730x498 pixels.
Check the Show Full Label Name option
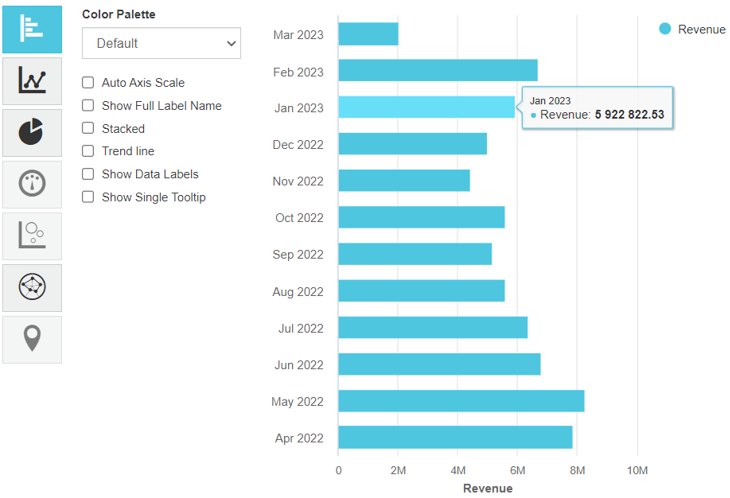(88, 106)
